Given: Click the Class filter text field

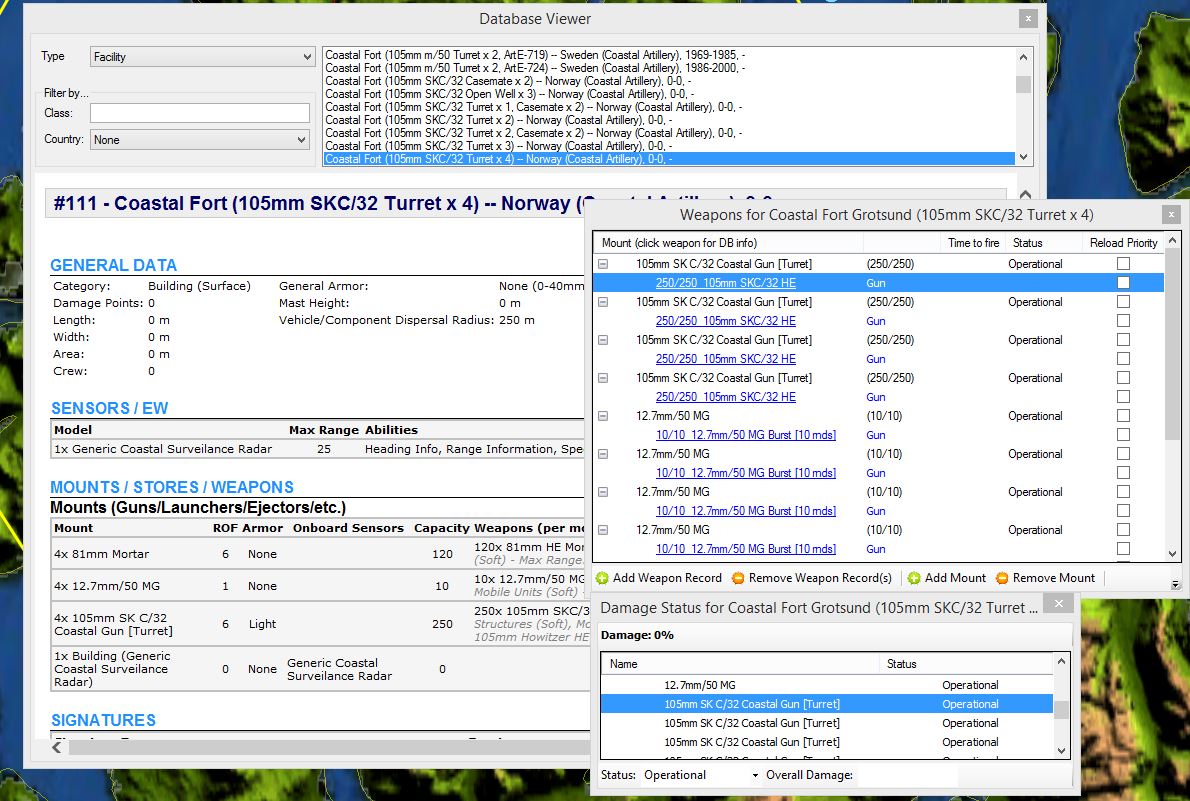Looking at the screenshot, I should (x=200, y=113).
